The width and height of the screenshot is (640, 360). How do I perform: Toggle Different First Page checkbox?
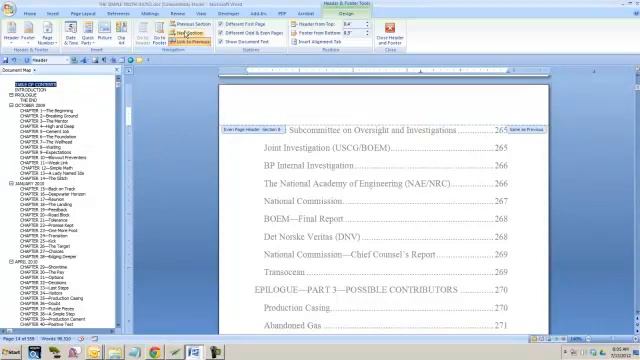pos(220,24)
